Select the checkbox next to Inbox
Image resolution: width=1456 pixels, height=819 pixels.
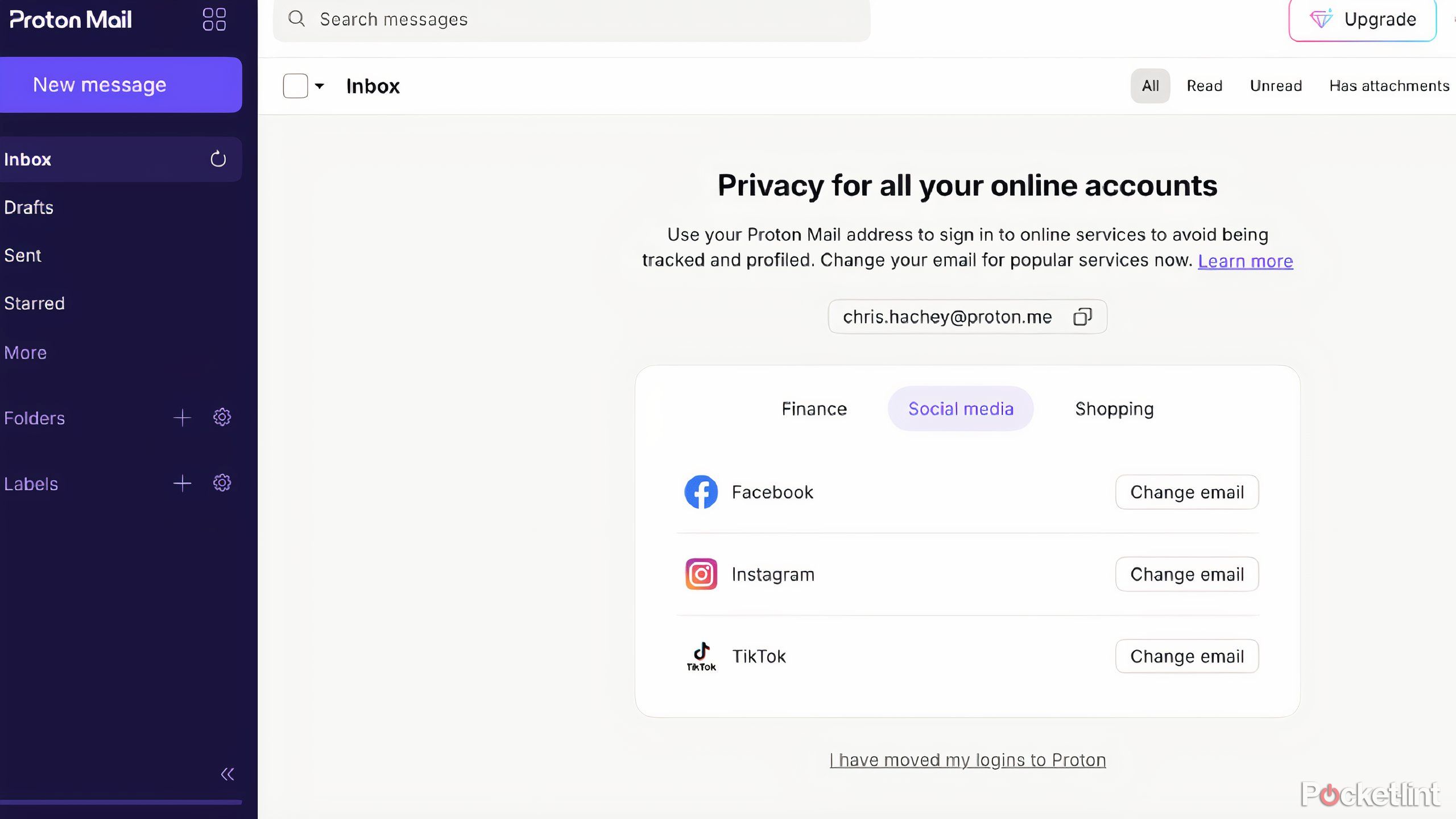(x=294, y=85)
